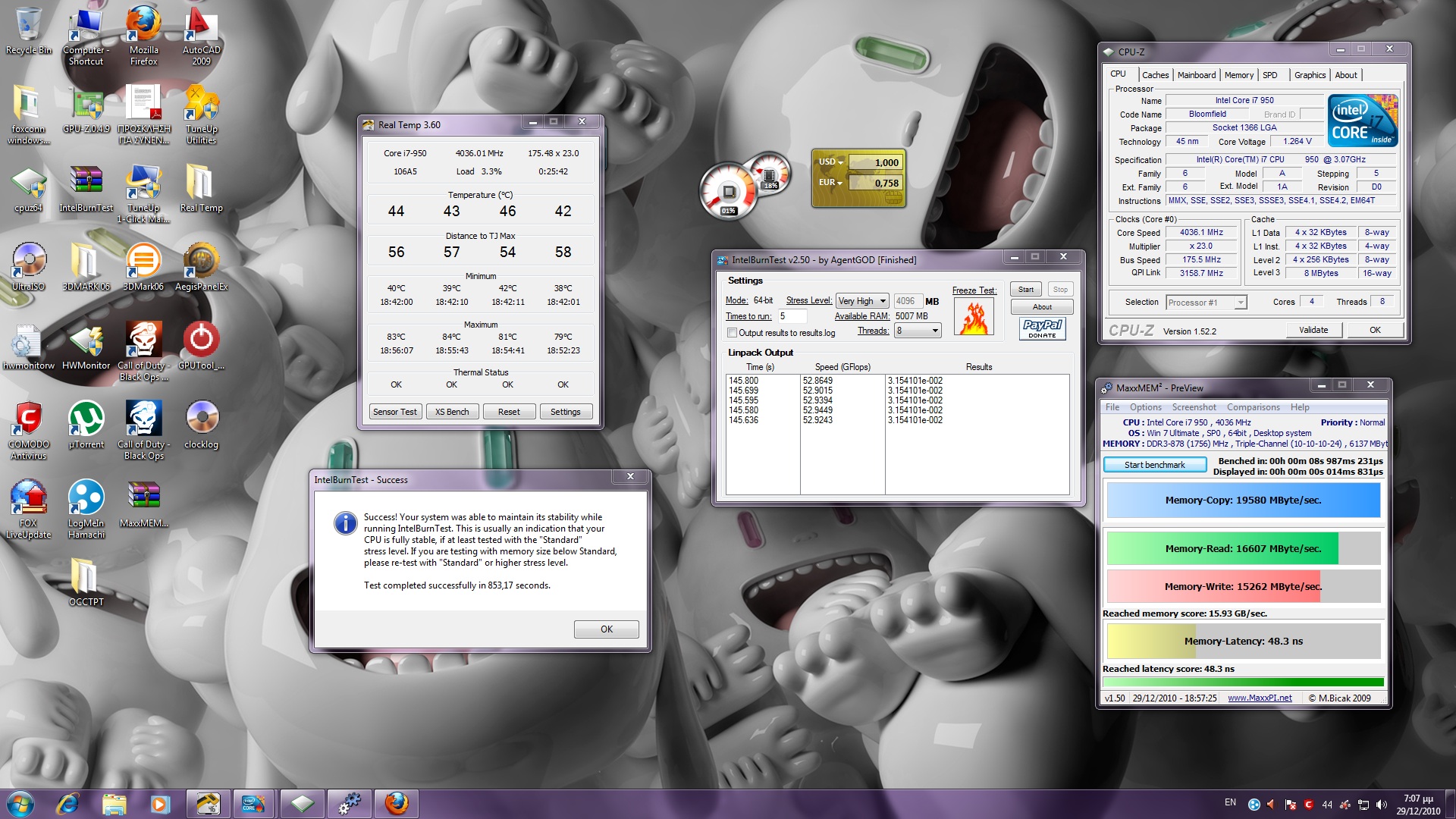This screenshot has width=1456, height=819.
Task: Click Sensor Test button in Real Temp
Action: pyautogui.click(x=394, y=412)
